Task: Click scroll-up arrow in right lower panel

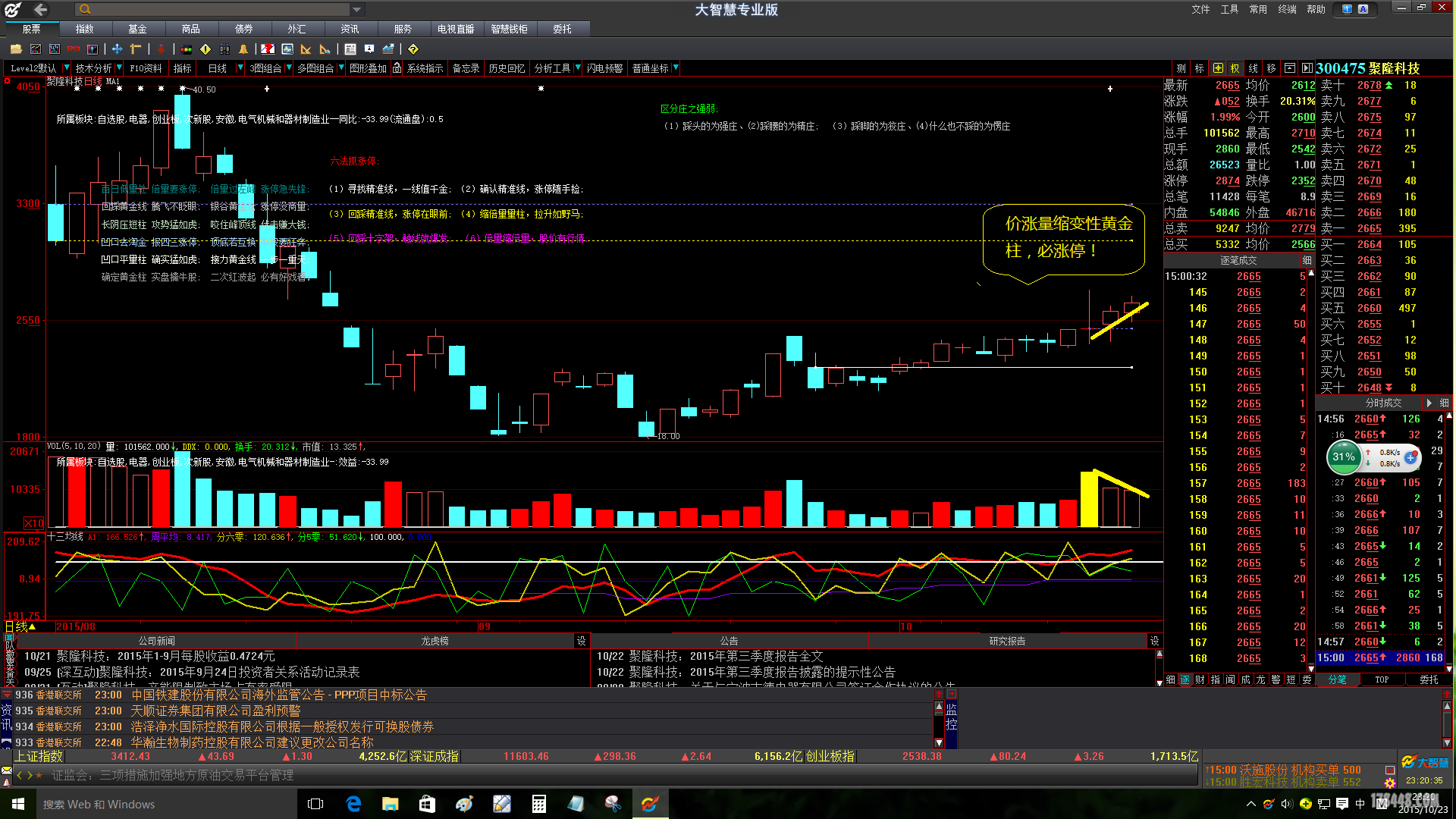Action: pyautogui.click(x=1446, y=706)
